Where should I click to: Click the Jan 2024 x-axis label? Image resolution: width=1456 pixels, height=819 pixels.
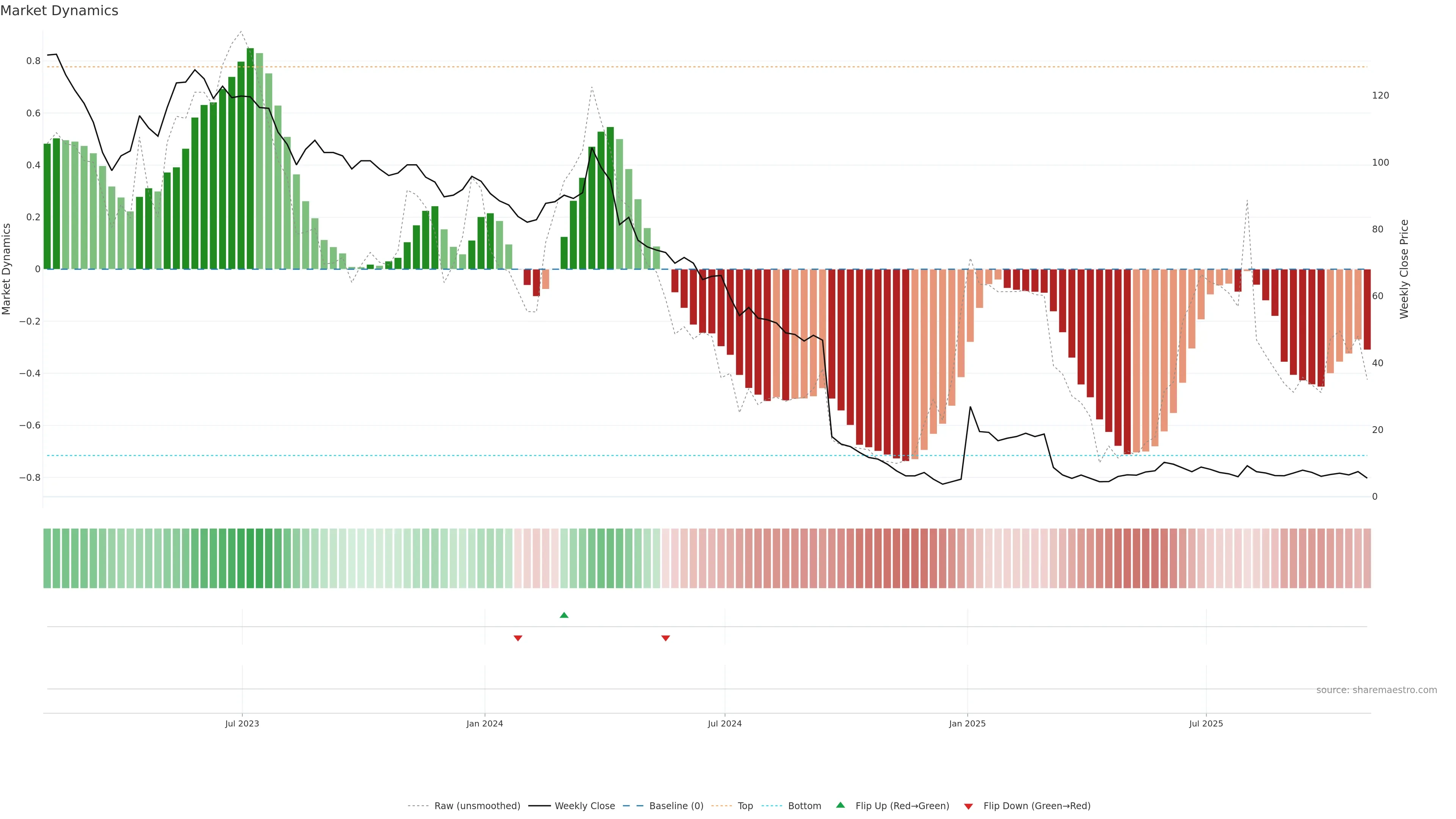click(485, 723)
